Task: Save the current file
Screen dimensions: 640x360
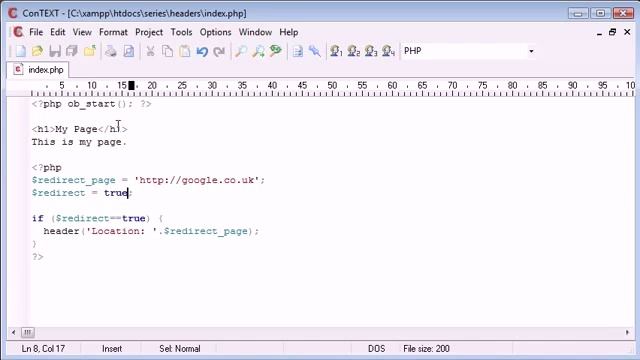Action: coord(55,51)
